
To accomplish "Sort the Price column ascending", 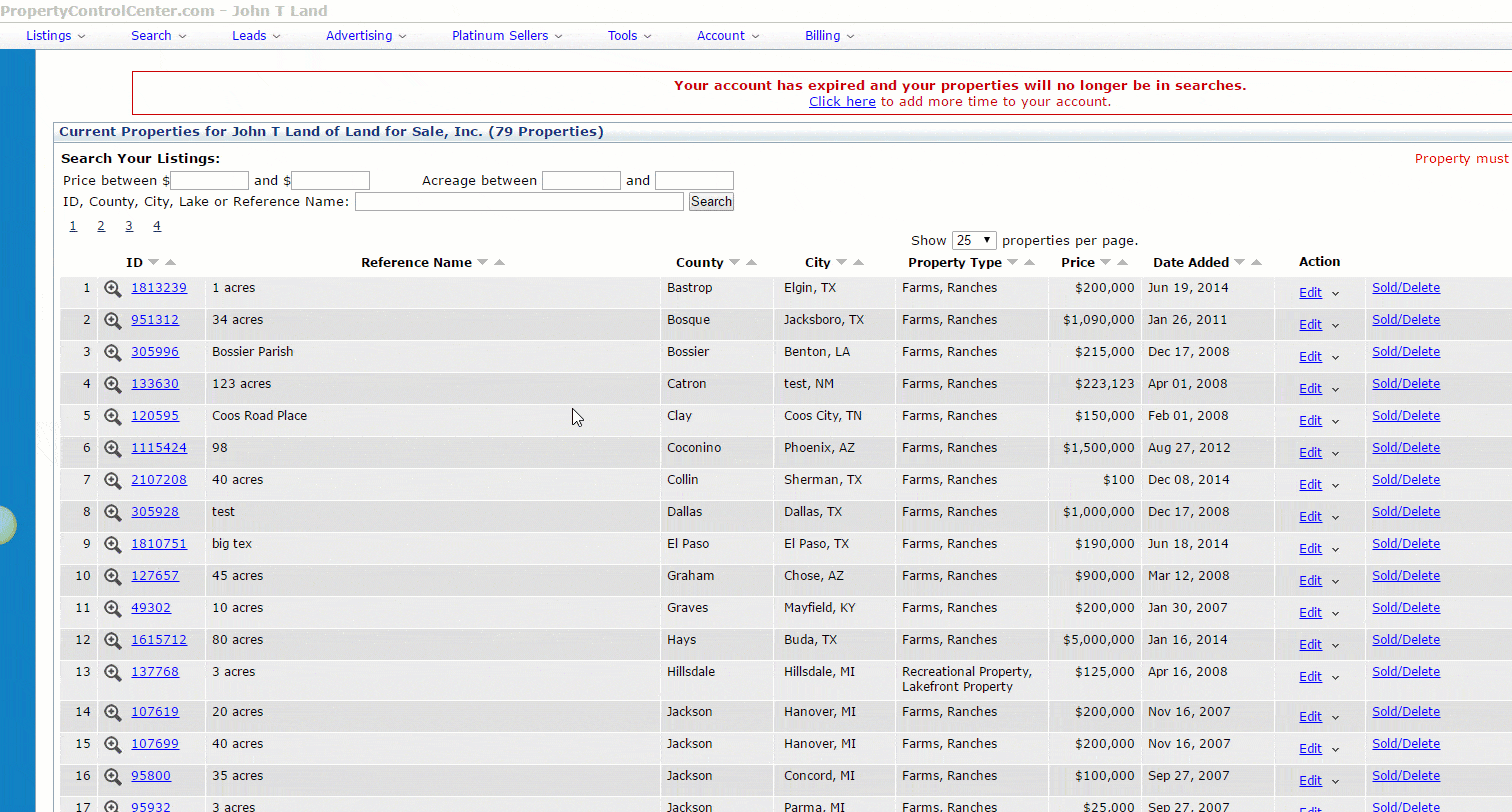I will (1122, 262).
